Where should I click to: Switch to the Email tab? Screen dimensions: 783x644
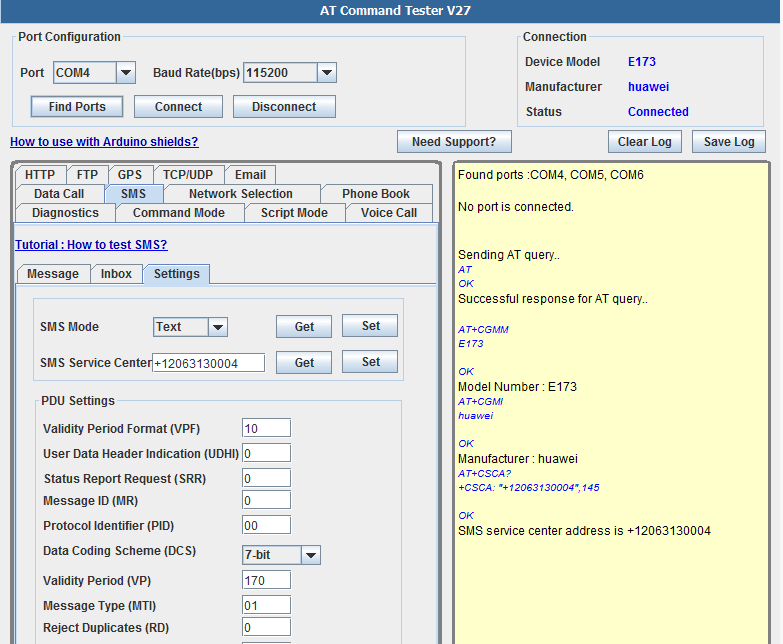[x=250, y=175]
